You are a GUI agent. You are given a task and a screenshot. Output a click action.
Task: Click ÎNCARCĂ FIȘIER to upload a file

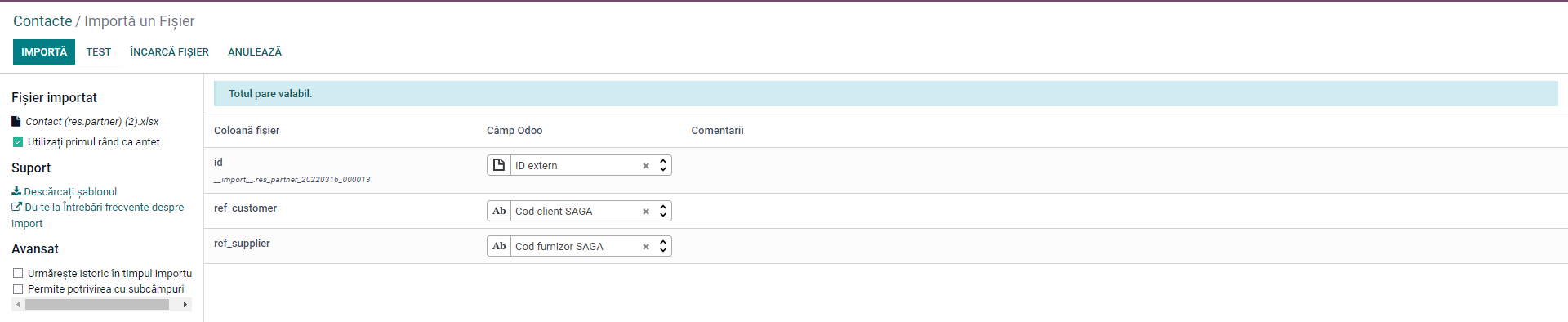[169, 51]
